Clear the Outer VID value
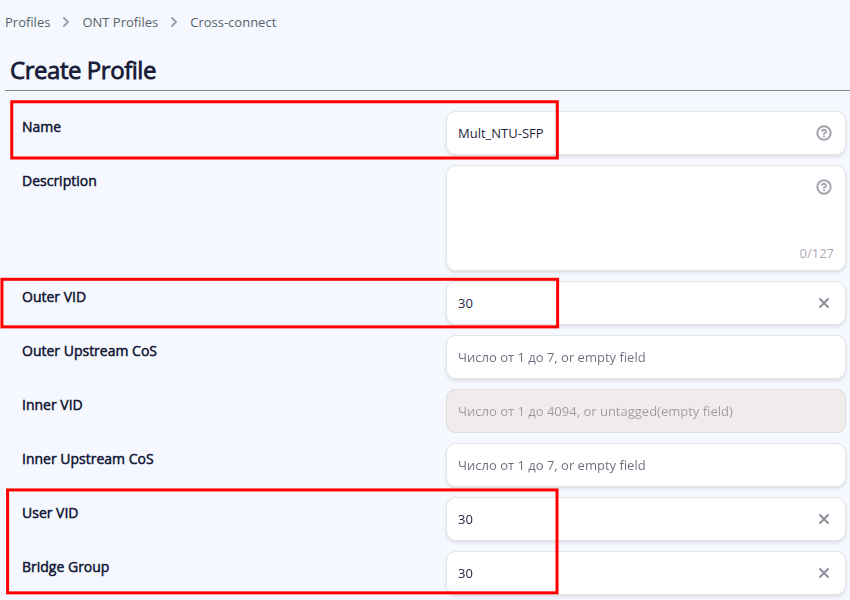This screenshot has height=600, width=850. 824,303
